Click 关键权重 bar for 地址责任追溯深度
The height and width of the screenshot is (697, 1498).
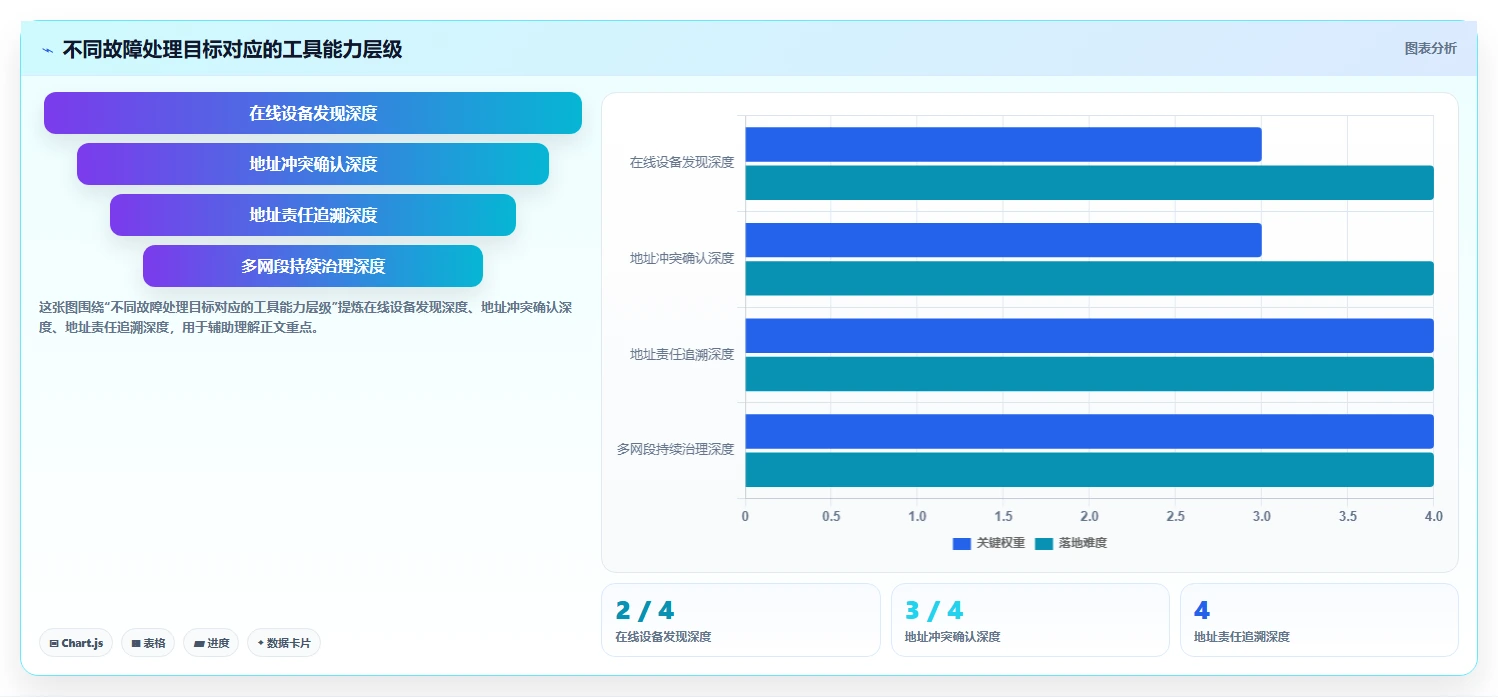click(x=1089, y=336)
